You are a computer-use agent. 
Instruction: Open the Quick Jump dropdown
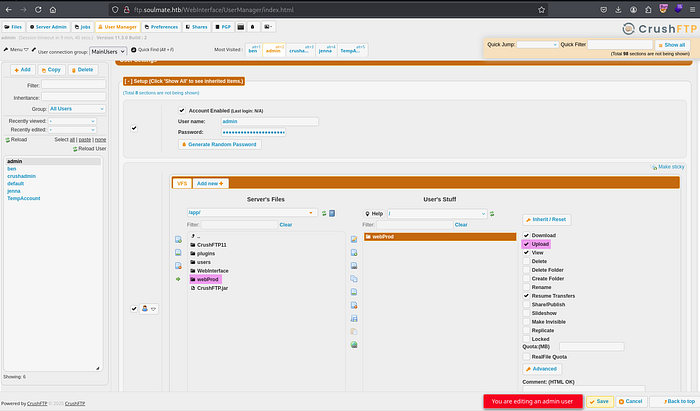[538, 45]
